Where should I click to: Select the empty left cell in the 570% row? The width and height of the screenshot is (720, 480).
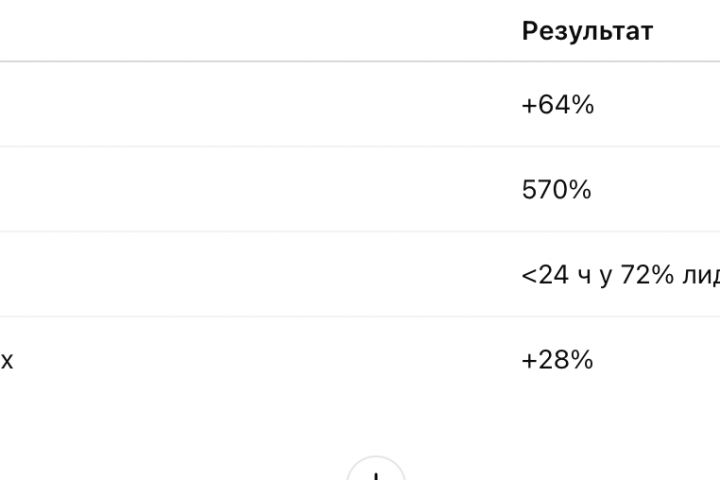point(250,190)
